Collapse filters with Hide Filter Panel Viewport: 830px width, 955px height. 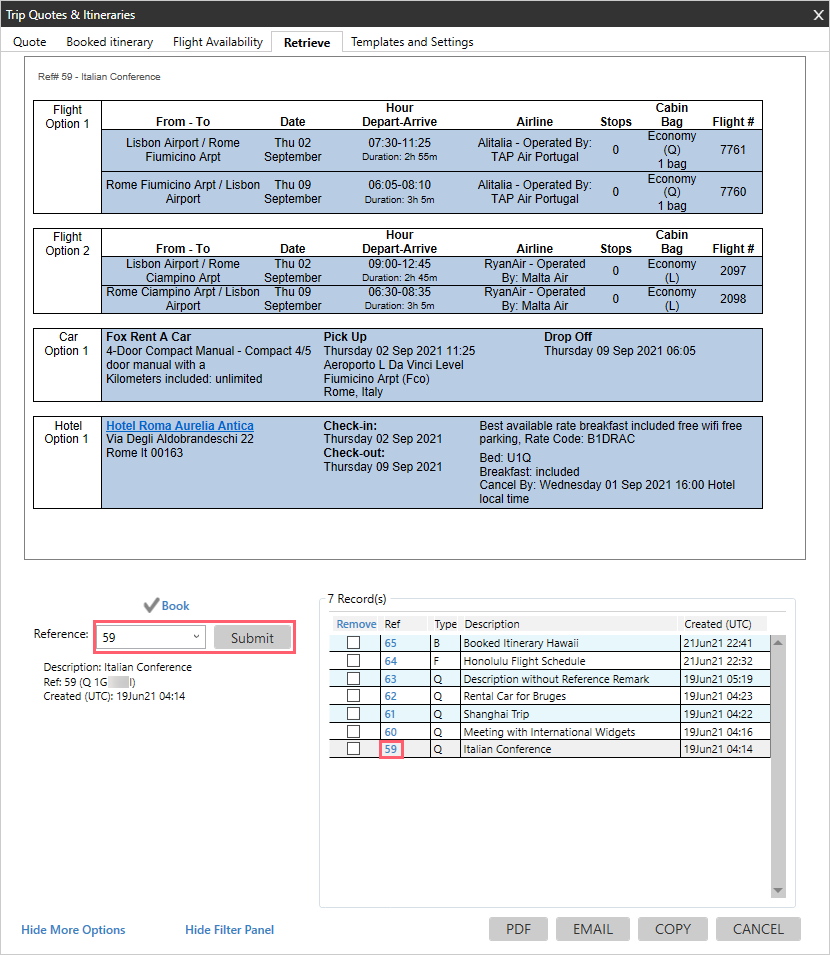229,930
